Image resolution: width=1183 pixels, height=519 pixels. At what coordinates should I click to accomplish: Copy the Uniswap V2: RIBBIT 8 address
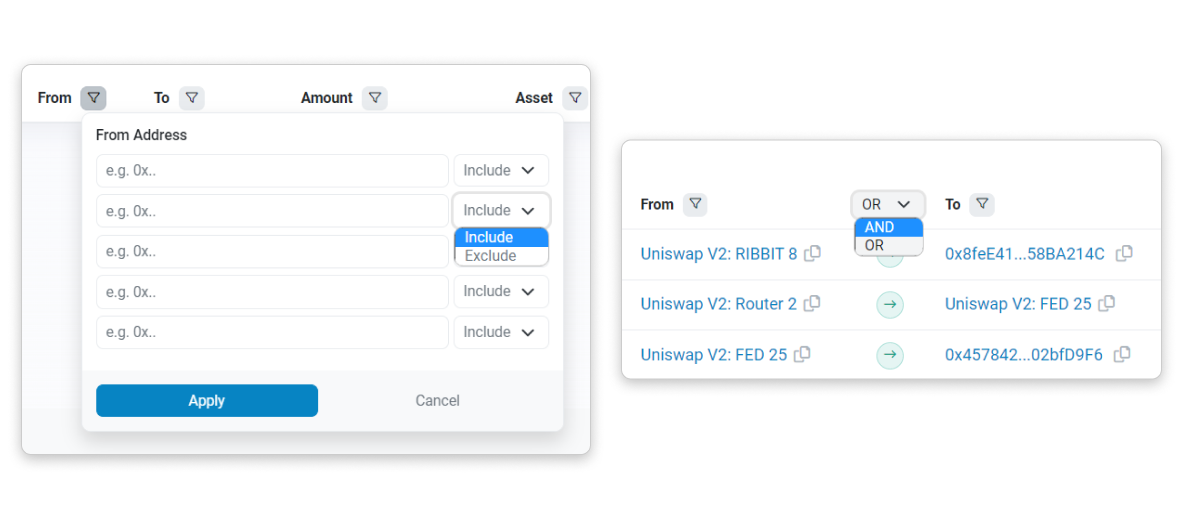click(813, 254)
